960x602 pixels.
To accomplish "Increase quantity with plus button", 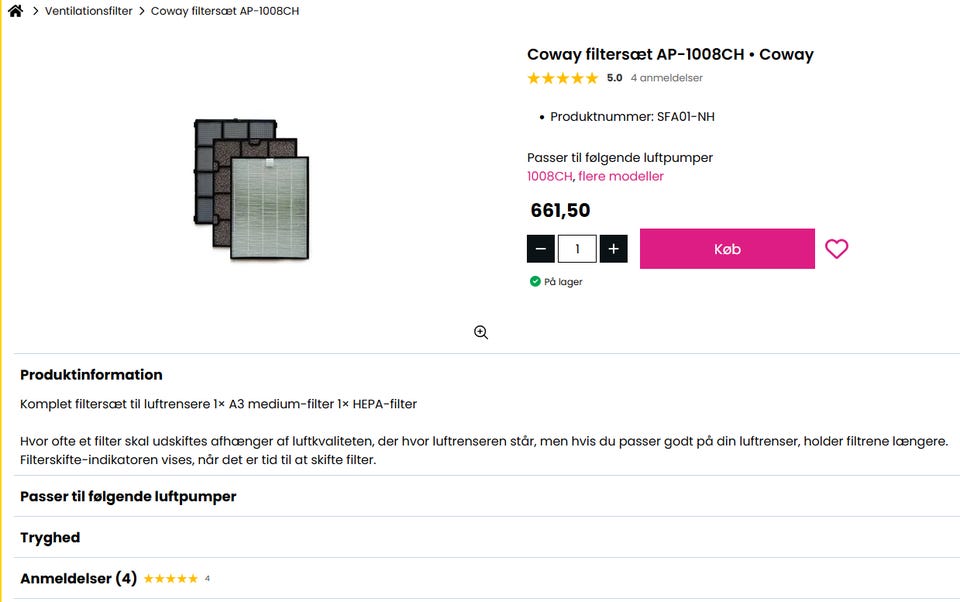I will [614, 249].
